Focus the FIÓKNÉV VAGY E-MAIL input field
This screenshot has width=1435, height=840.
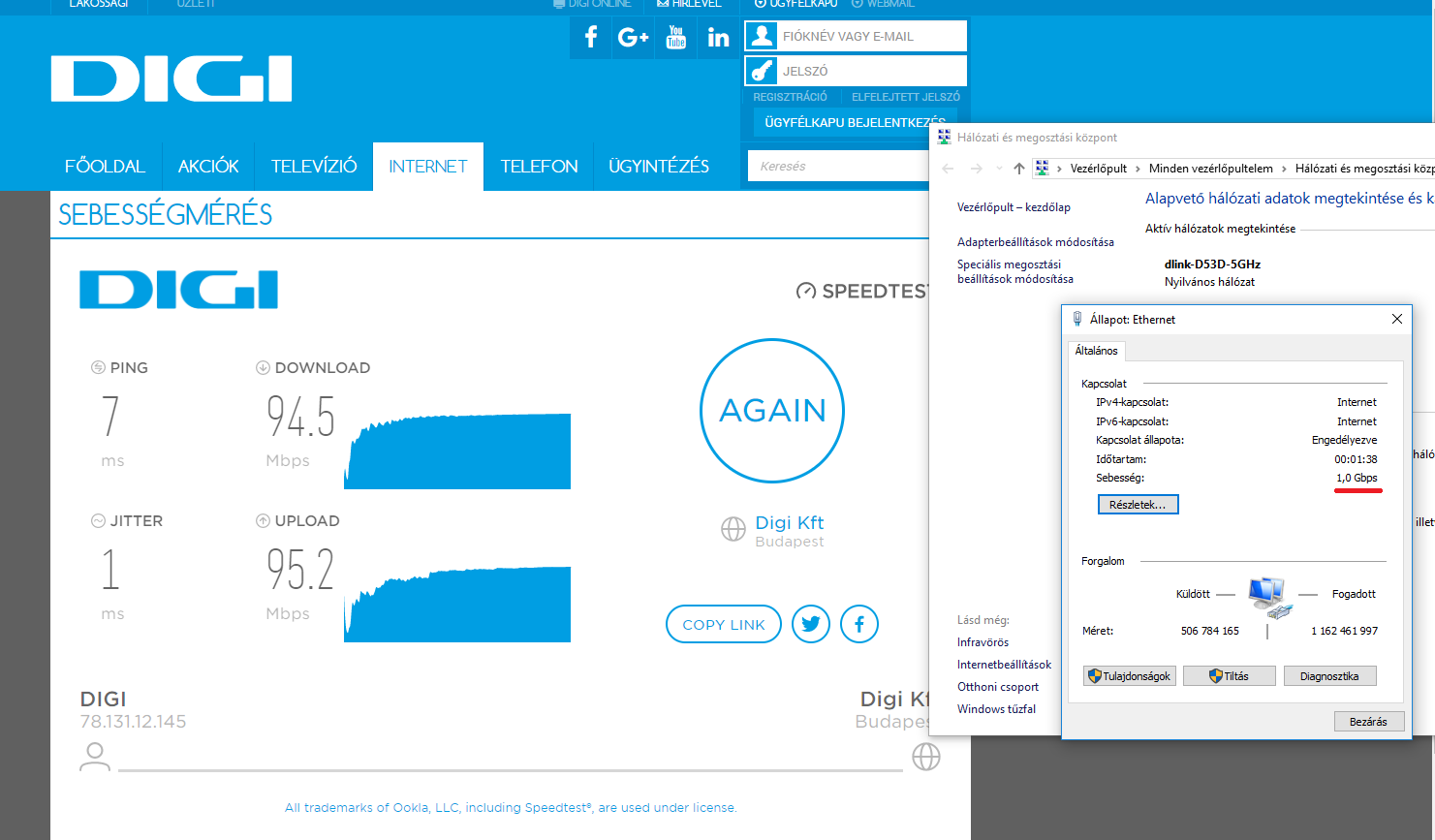[x=856, y=36]
